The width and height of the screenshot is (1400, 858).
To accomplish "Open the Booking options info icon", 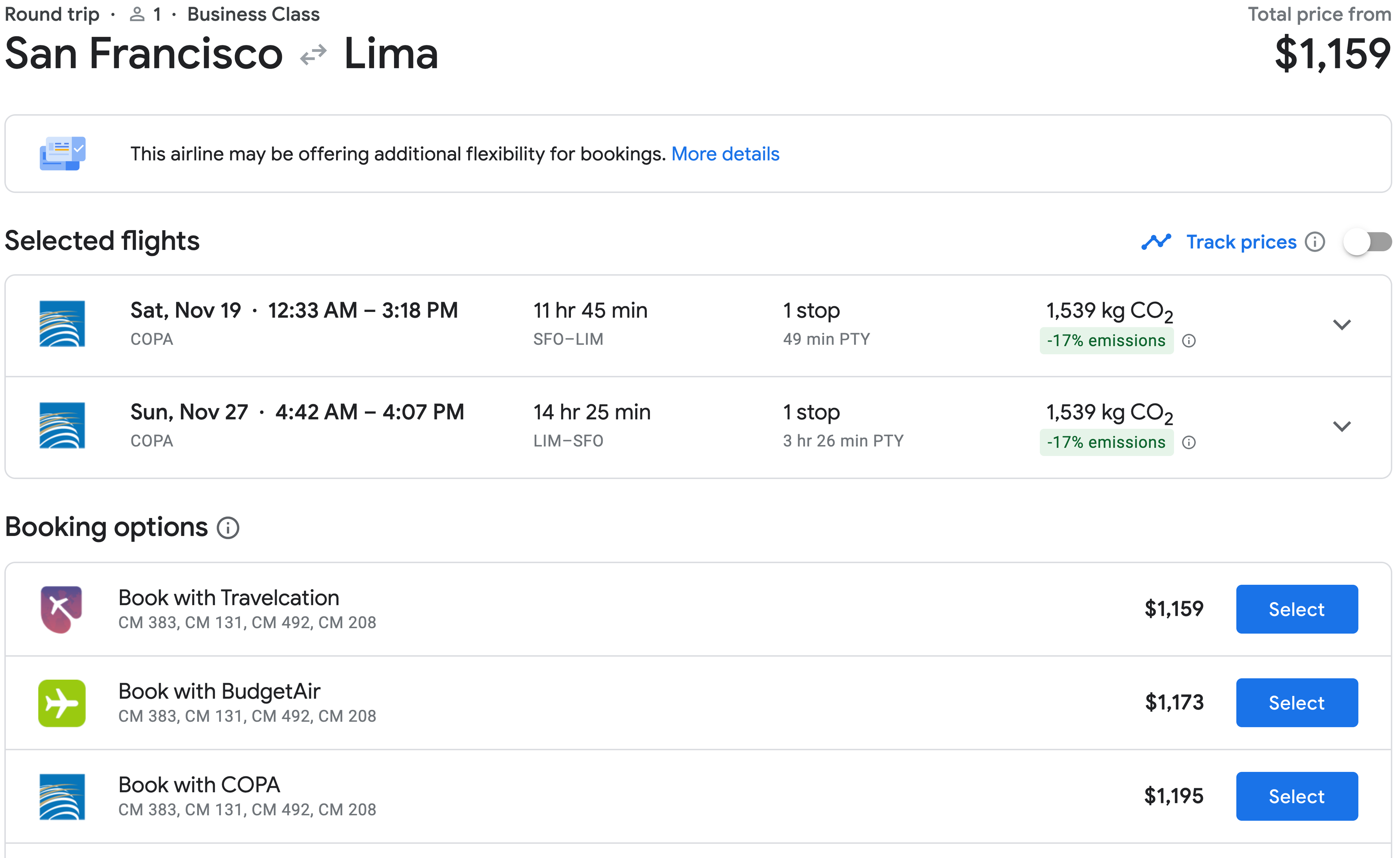I will click(x=228, y=527).
